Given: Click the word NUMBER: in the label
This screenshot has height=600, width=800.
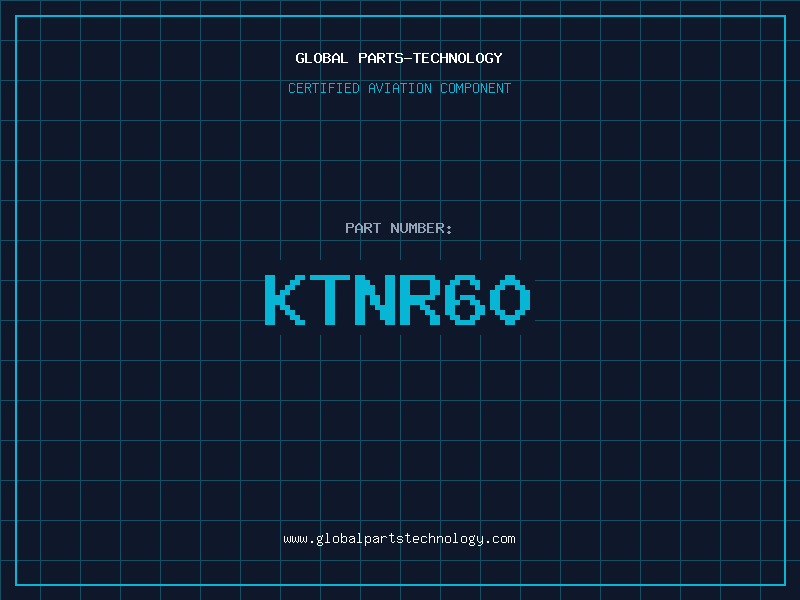Looking at the screenshot, I should click(421, 228).
